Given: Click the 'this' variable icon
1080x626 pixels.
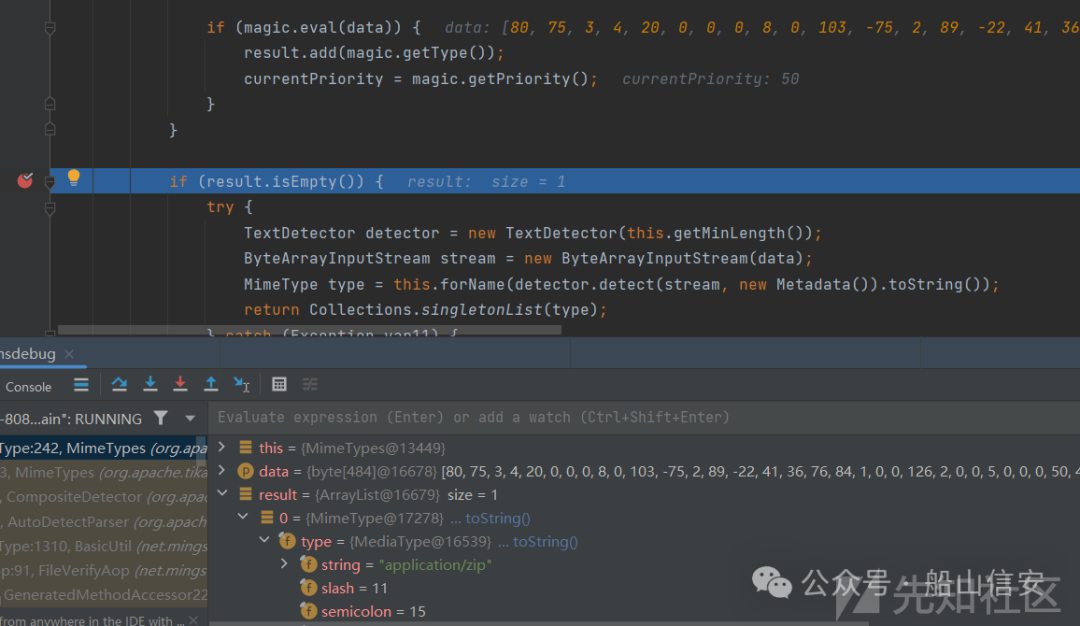Looking at the screenshot, I should (x=245, y=448).
